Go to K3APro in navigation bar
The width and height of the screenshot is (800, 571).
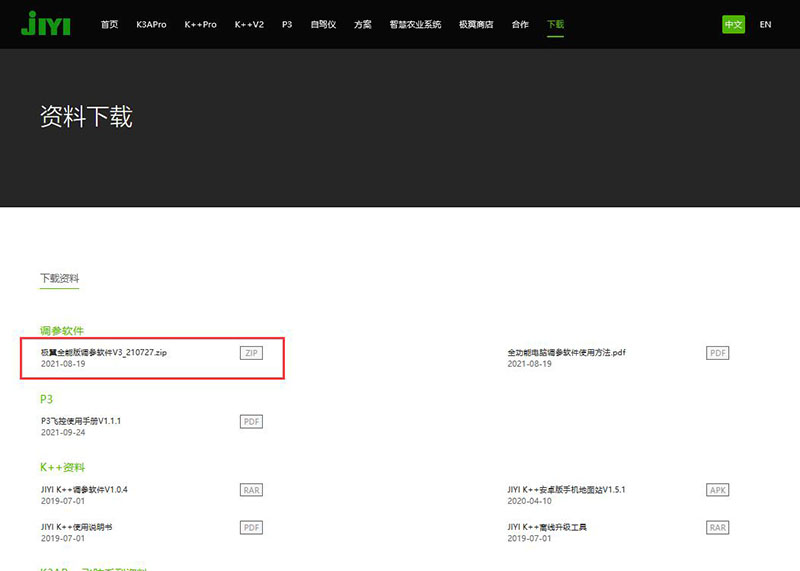click(x=152, y=24)
